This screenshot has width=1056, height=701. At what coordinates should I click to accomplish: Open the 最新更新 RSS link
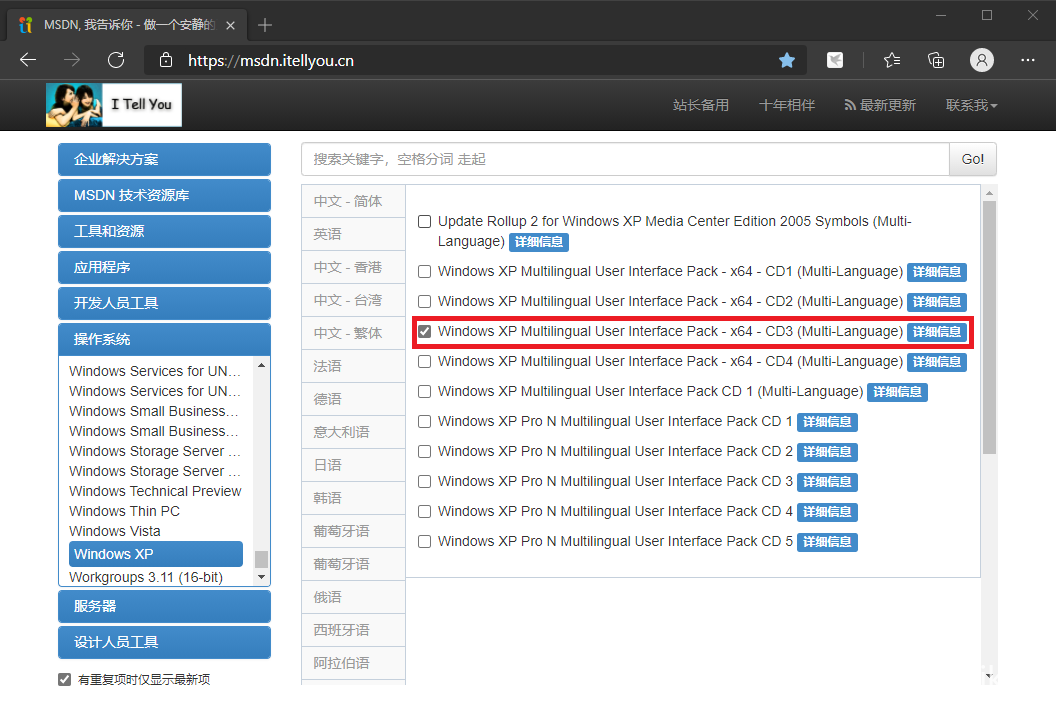[880, 105]
